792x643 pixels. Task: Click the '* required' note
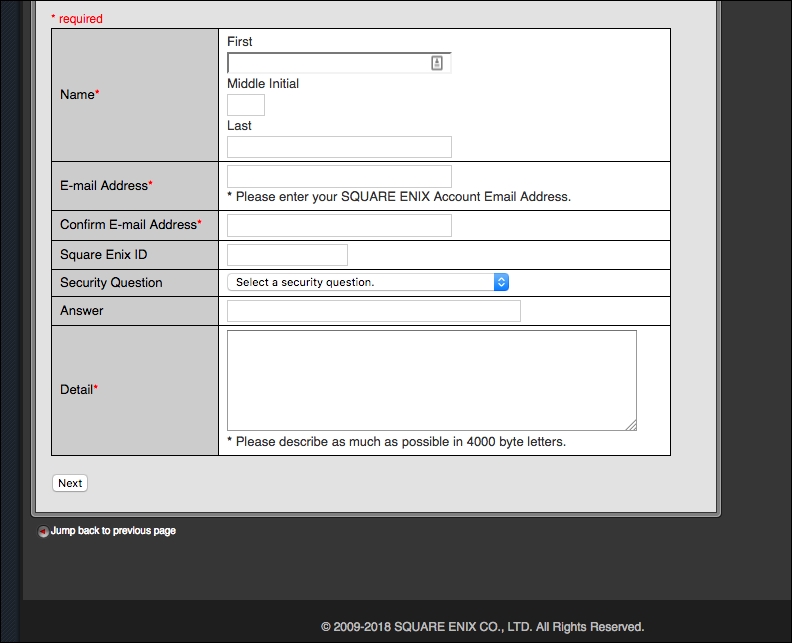click(x=77, y=19)
